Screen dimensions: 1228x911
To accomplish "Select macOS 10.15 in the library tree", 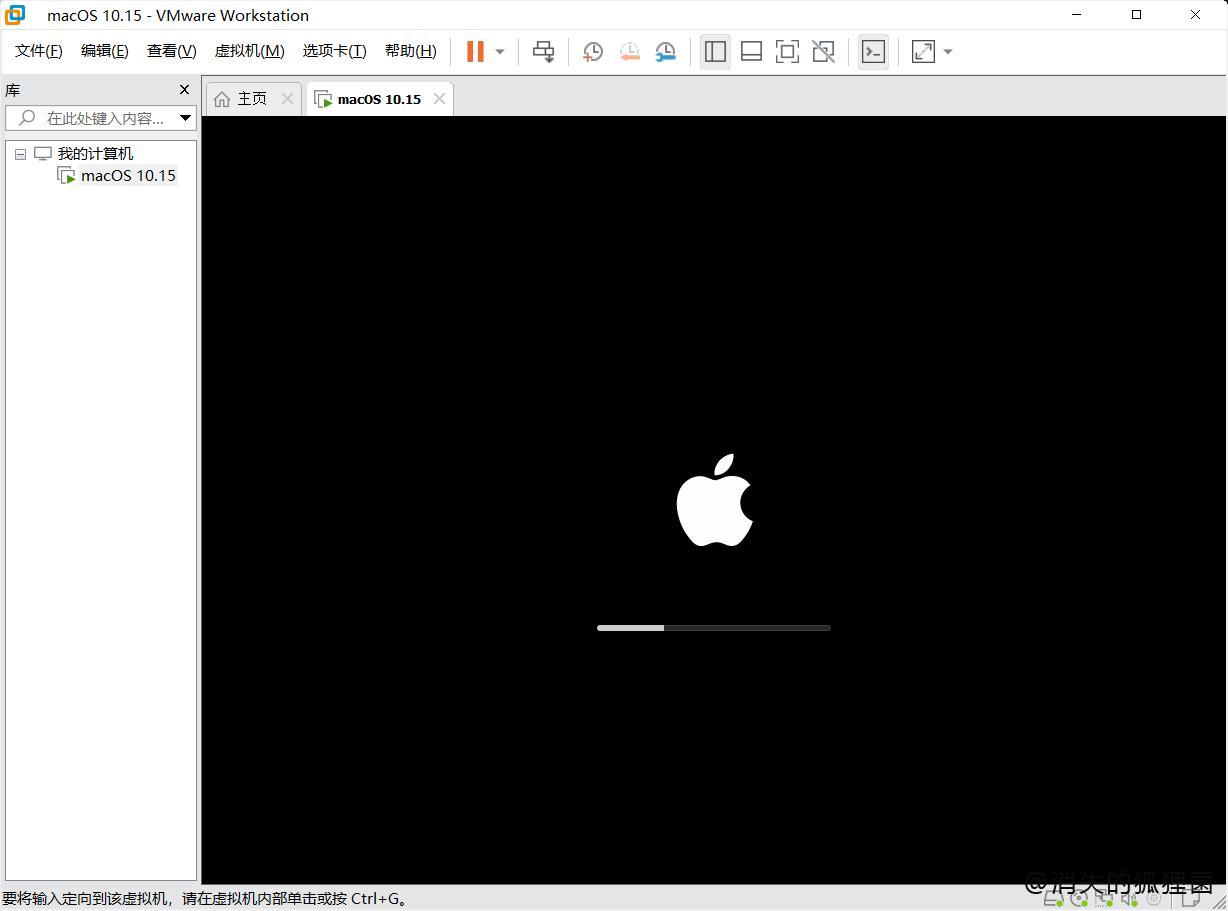I will (x=128, y=175).
